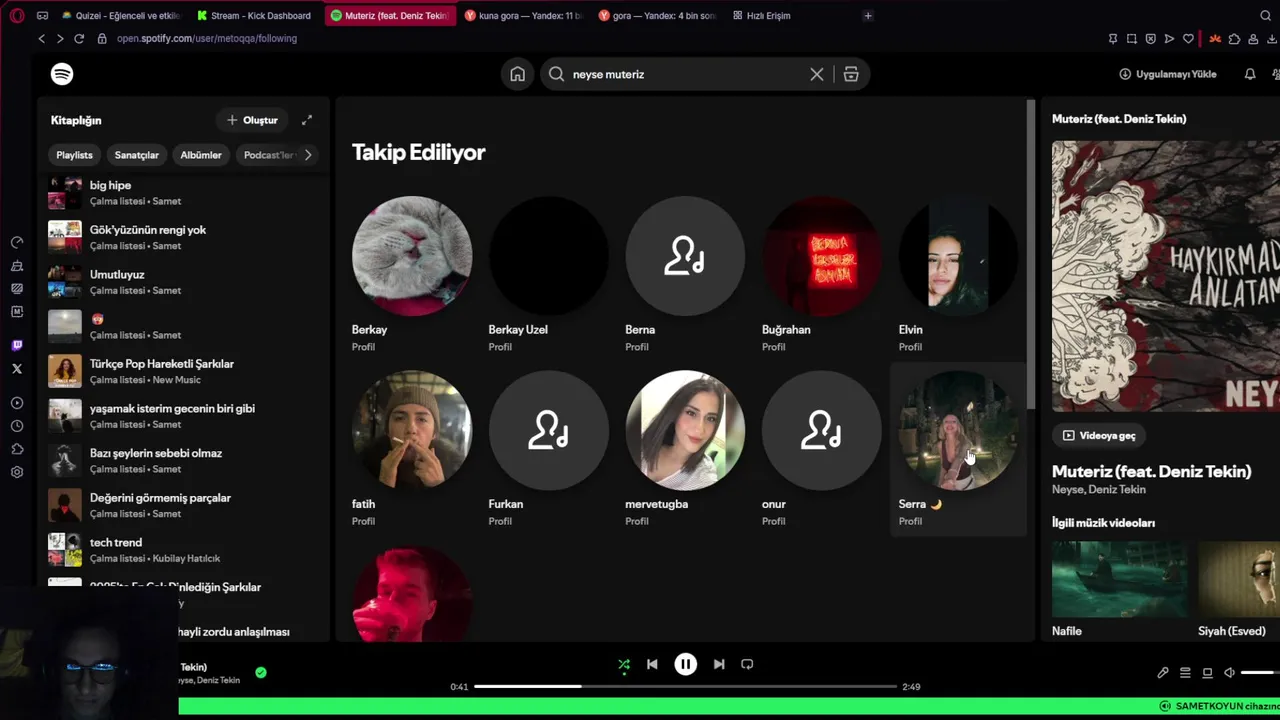
Task: Open new browser tab with plus
Action: pos(868,15)
